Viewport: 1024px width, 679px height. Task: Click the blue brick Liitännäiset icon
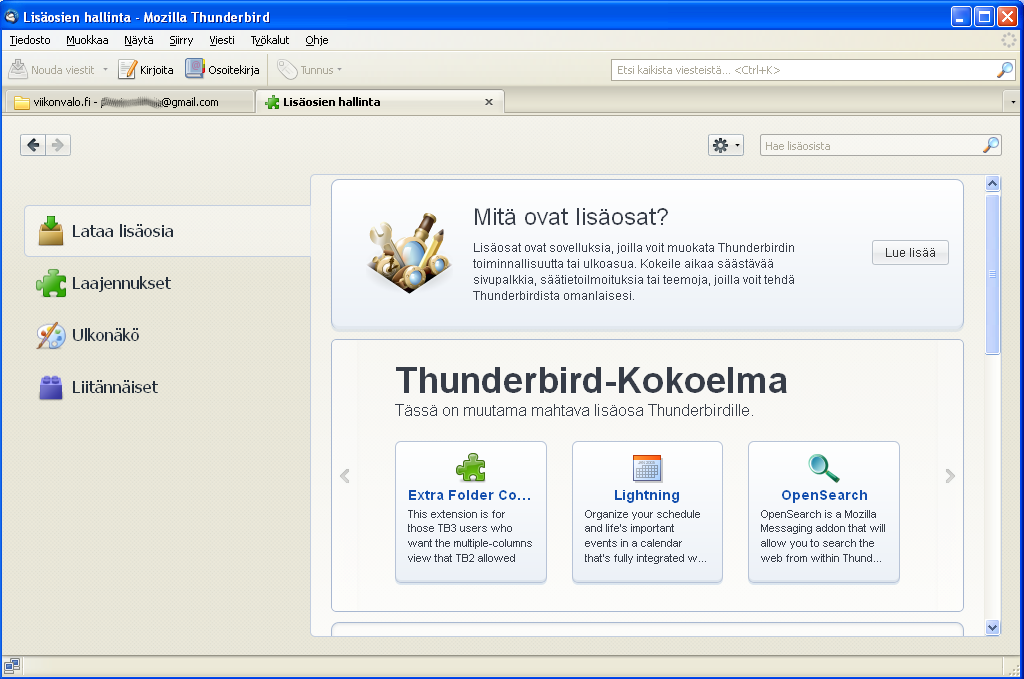pos(51,387)
